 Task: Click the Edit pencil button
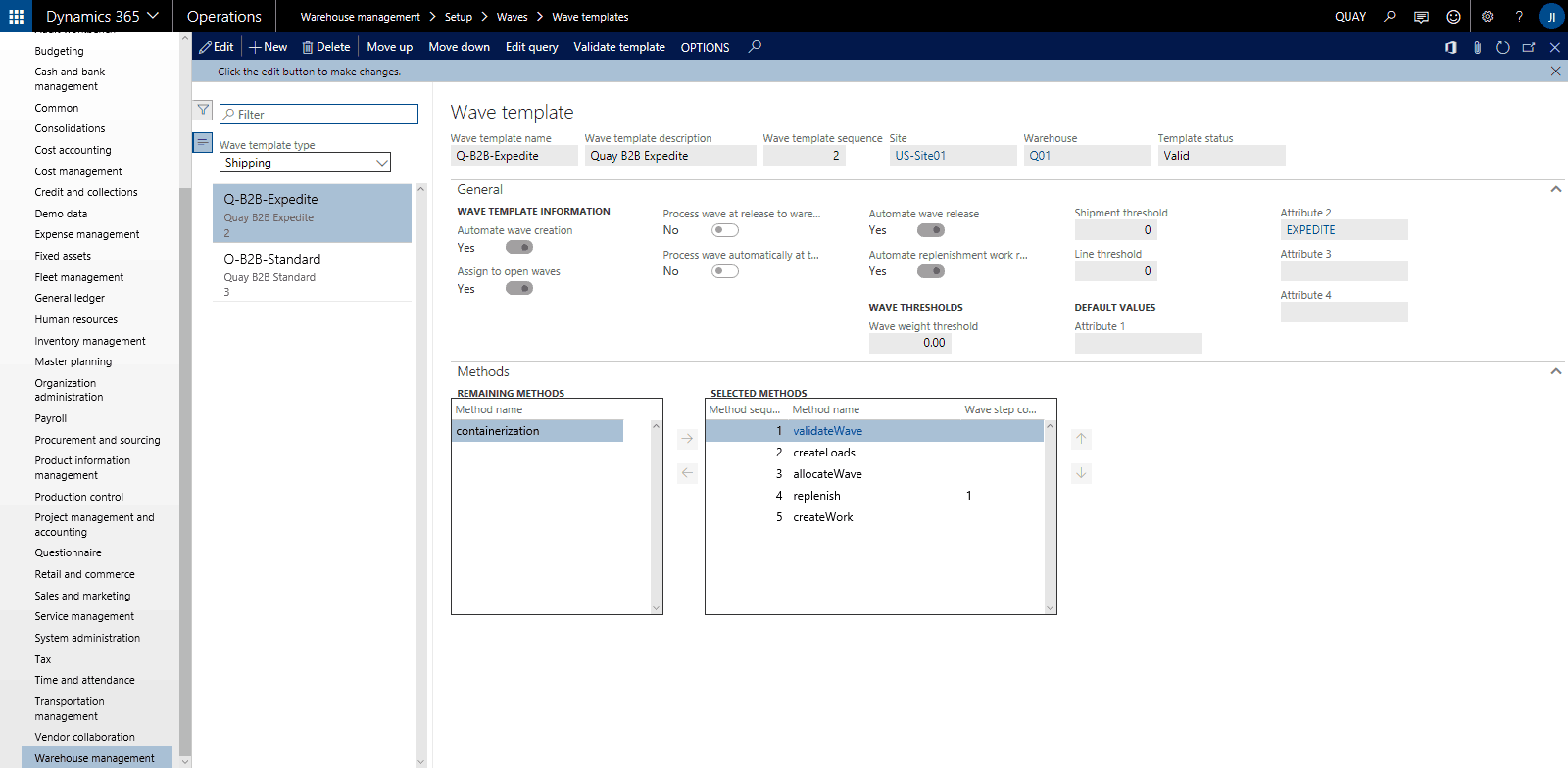[x=217, y=47]
